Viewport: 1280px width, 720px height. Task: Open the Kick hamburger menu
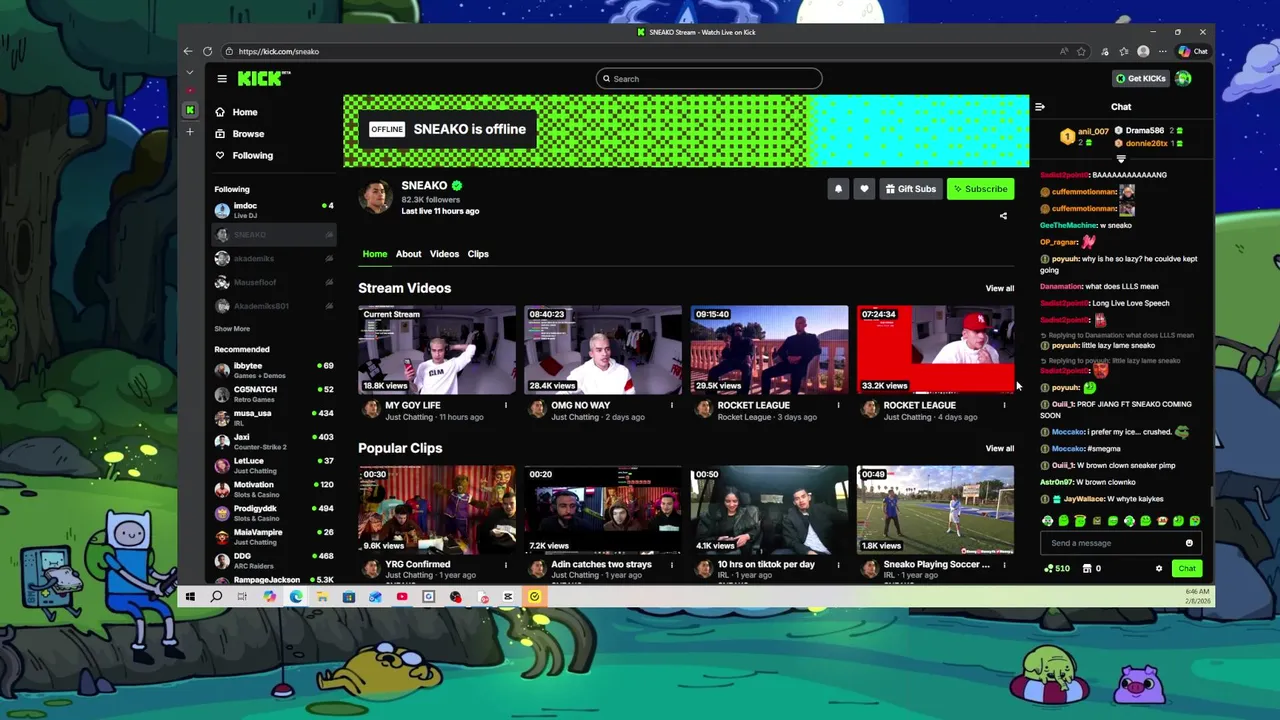coord(222,79)
